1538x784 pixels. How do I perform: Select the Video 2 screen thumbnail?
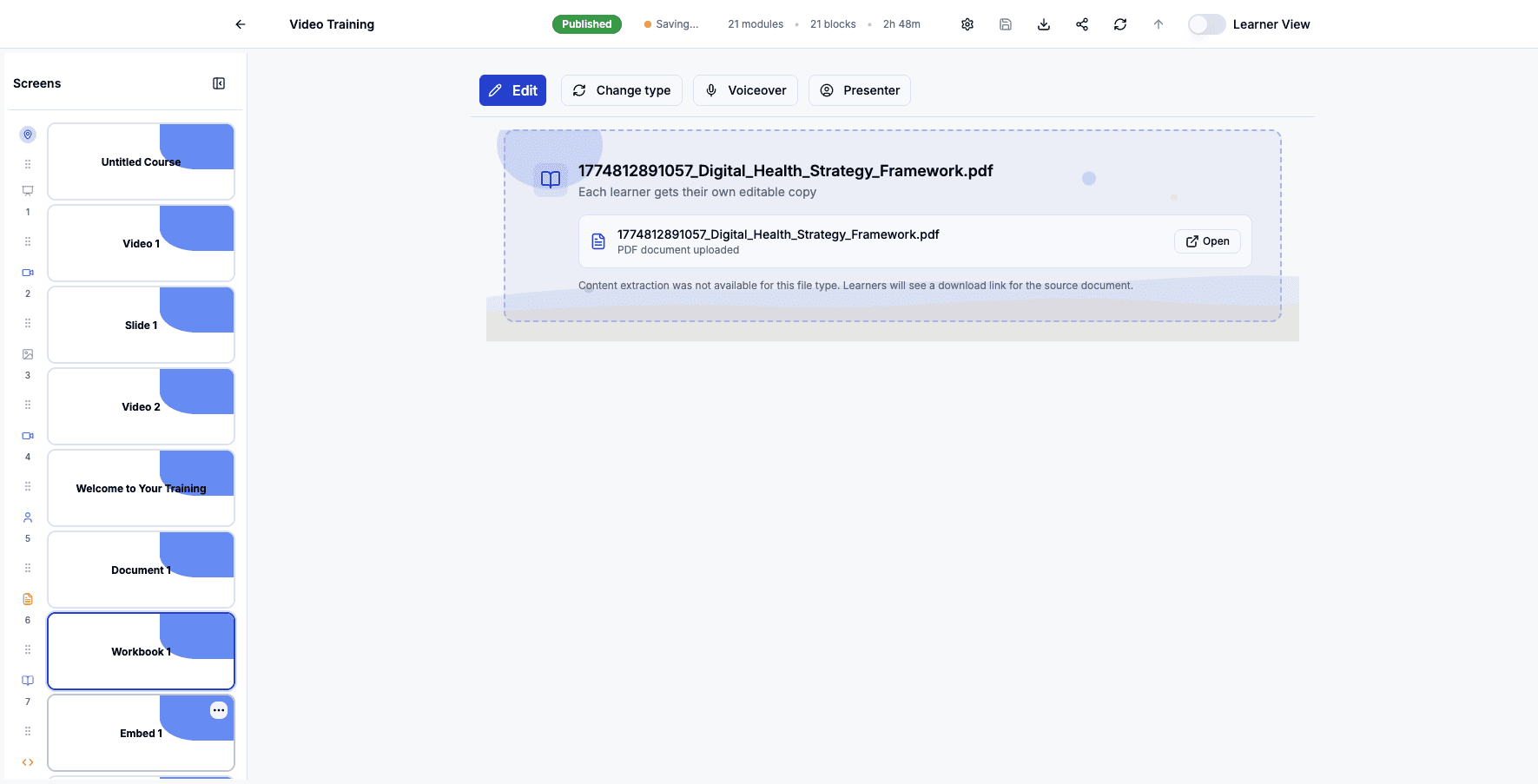point(141,405)
